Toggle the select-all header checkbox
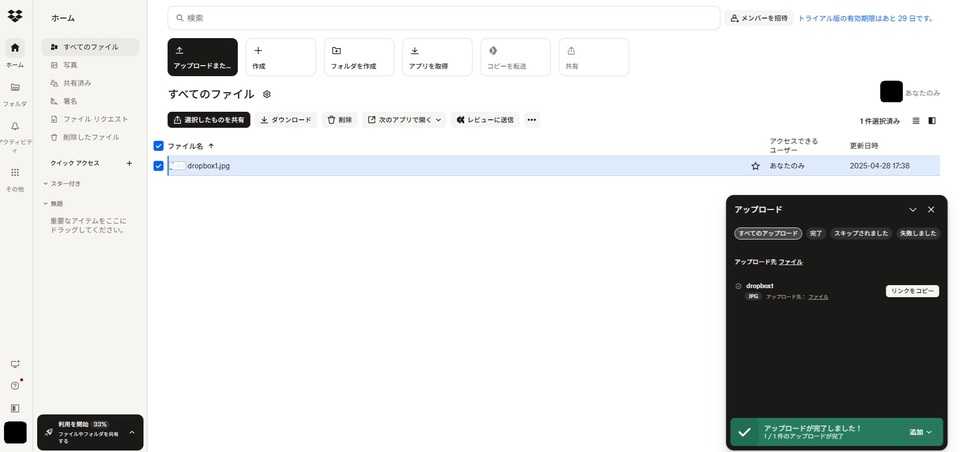960x452 pixels. click(158, 146)
